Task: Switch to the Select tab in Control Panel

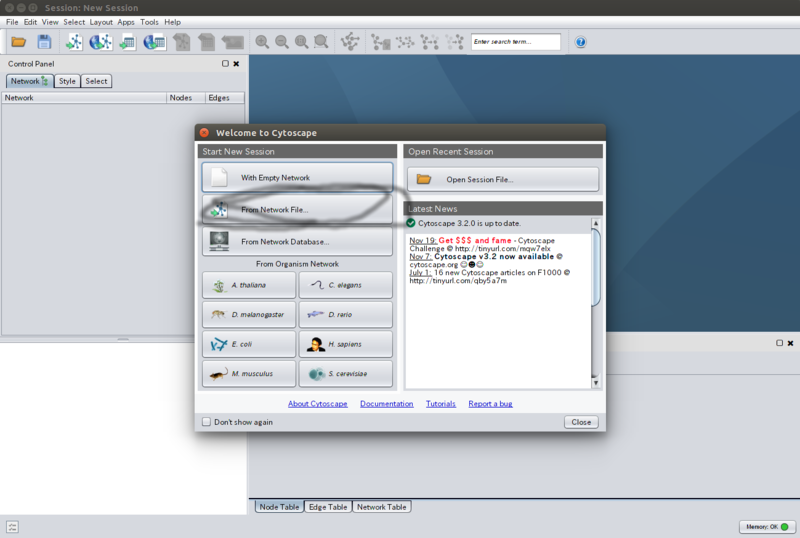Action: click(x=96, y=81)
